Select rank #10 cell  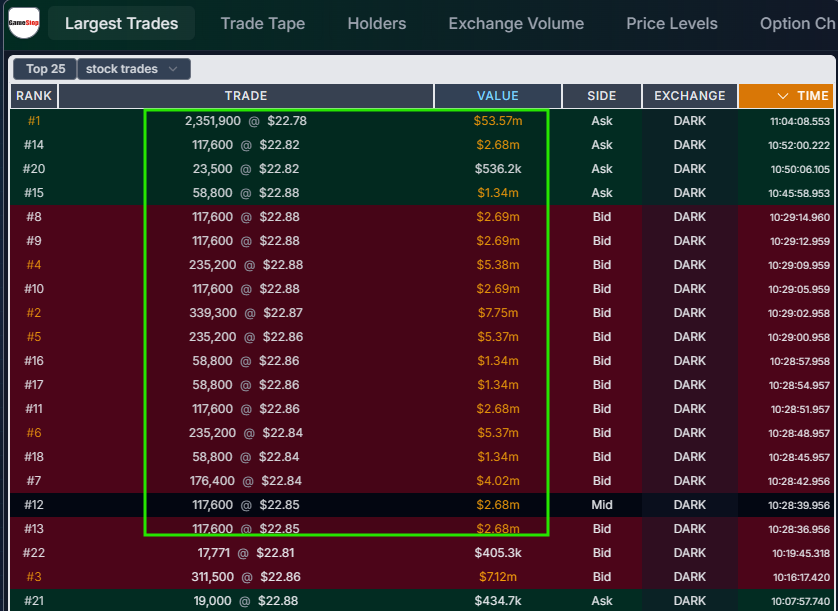[34, 289]
